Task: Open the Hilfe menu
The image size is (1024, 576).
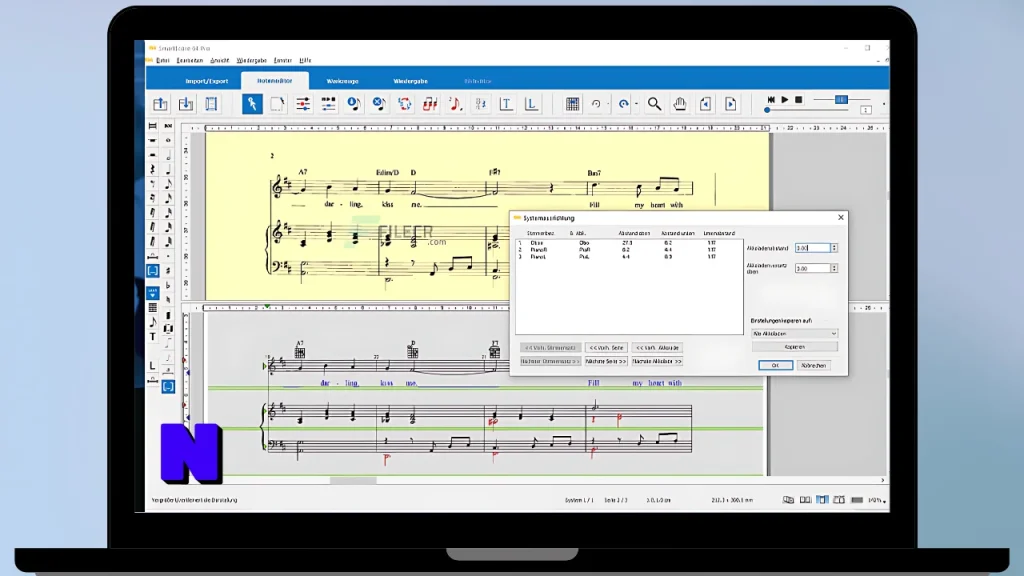Action: [305, 60]
